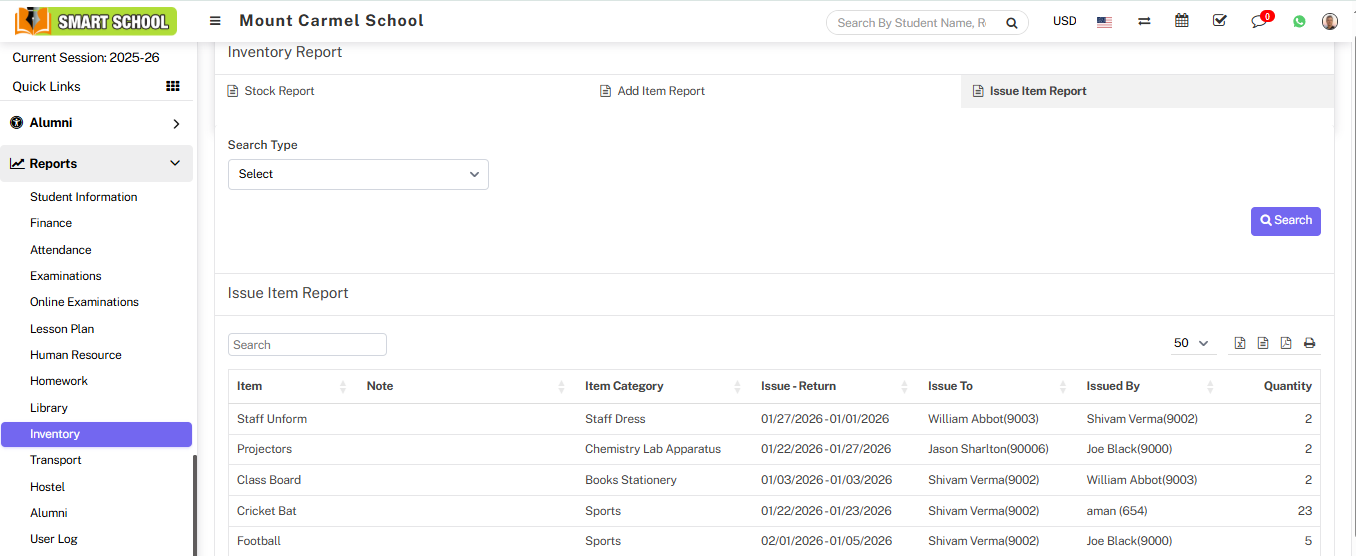Switch to the Add Item Report tab
This screenshot has height=556, width=1356.
tap(661, 91)
